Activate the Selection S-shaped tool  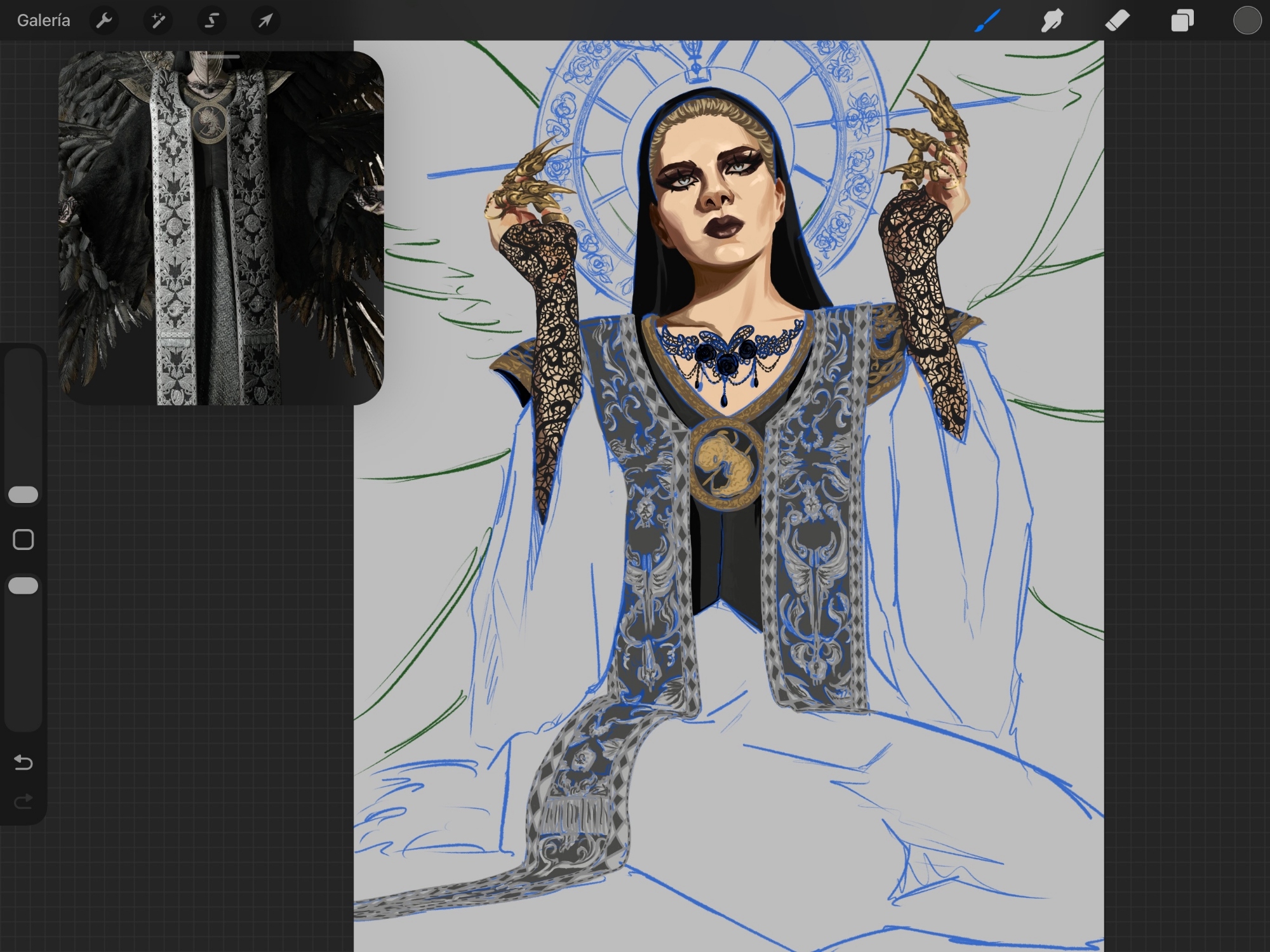pyautogui.click(x=211, y=21)
